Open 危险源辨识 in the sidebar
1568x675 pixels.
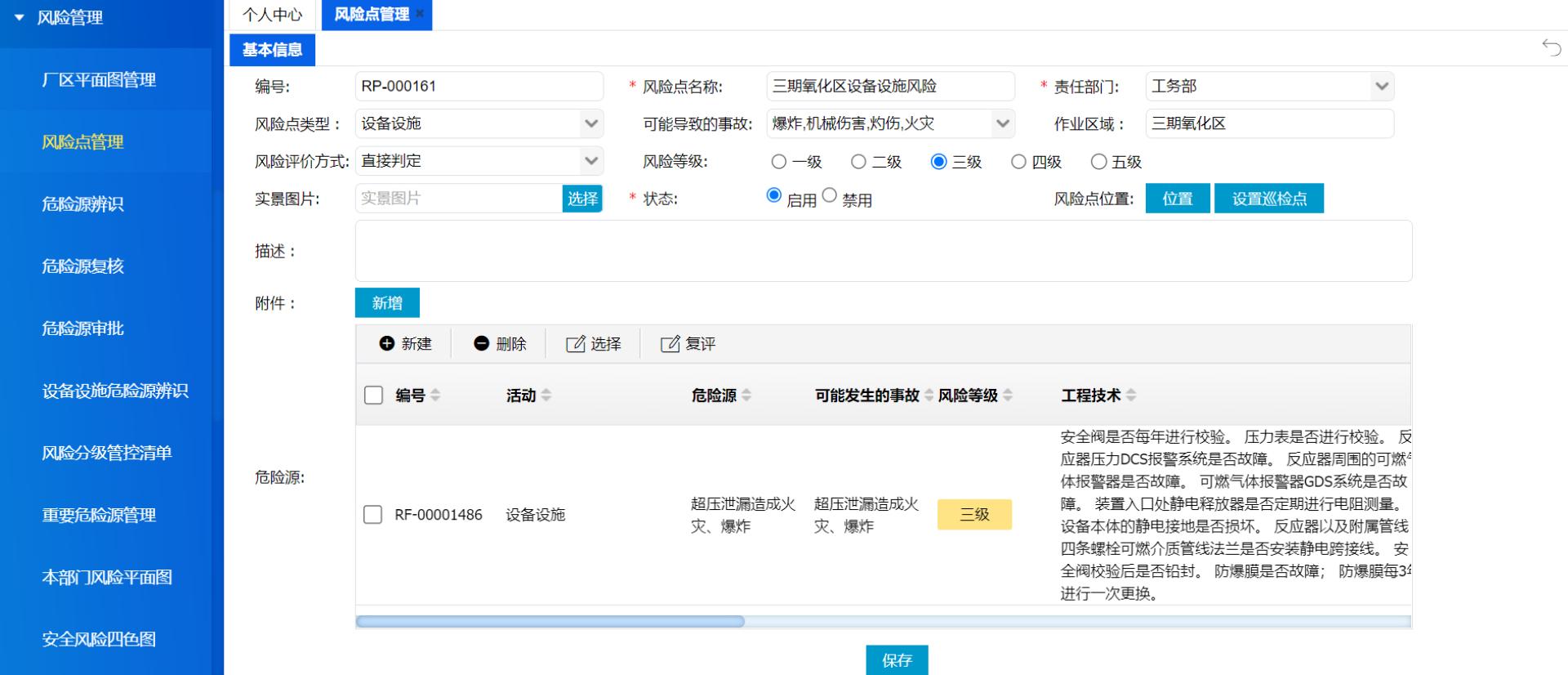(x=82, y=204)
